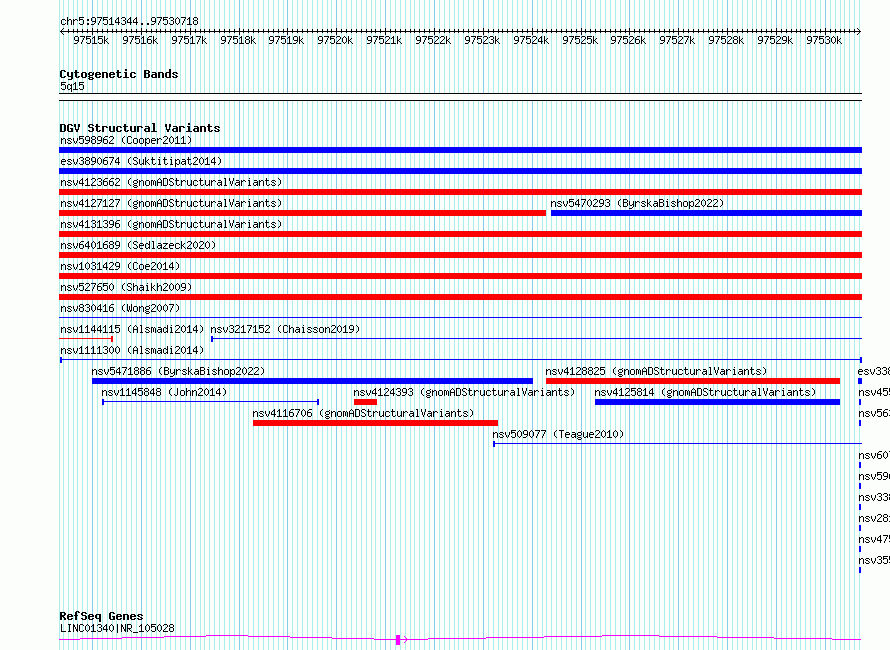Click the 5q15 cytogenetic band label
This screenshot has width=890, height=650.
72,86
